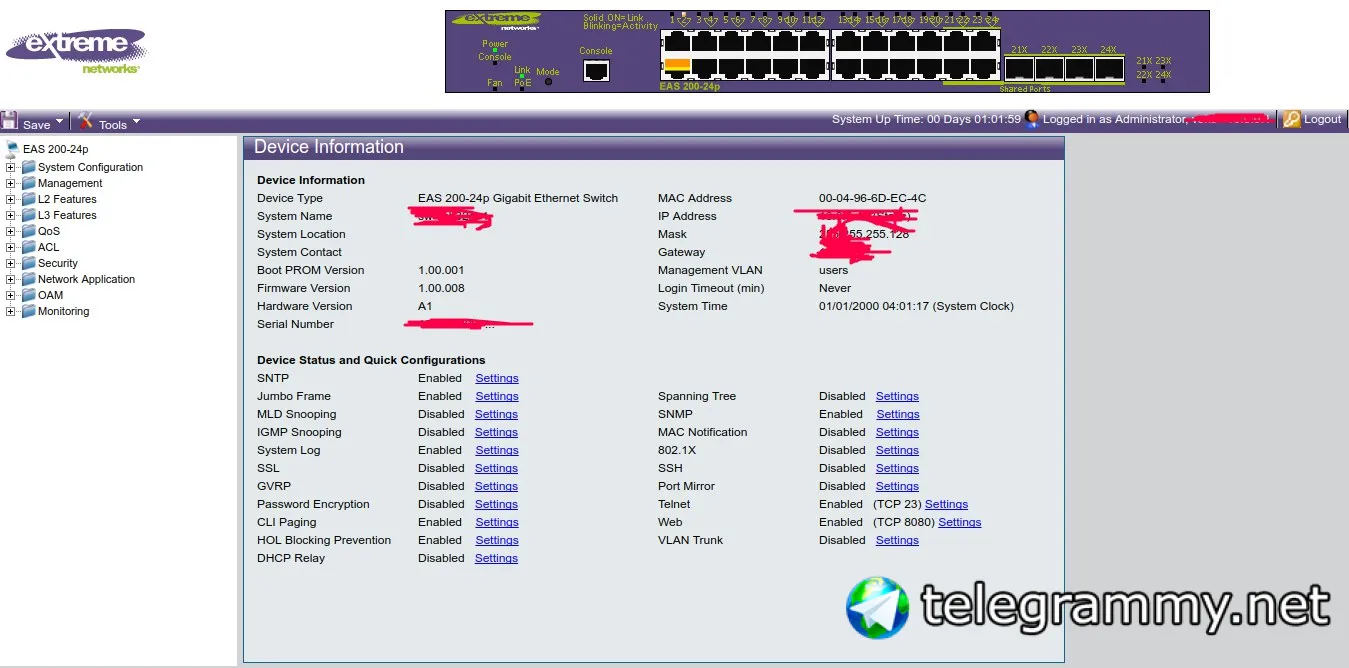Click the System Configuration folder icon

click(28, 167)
